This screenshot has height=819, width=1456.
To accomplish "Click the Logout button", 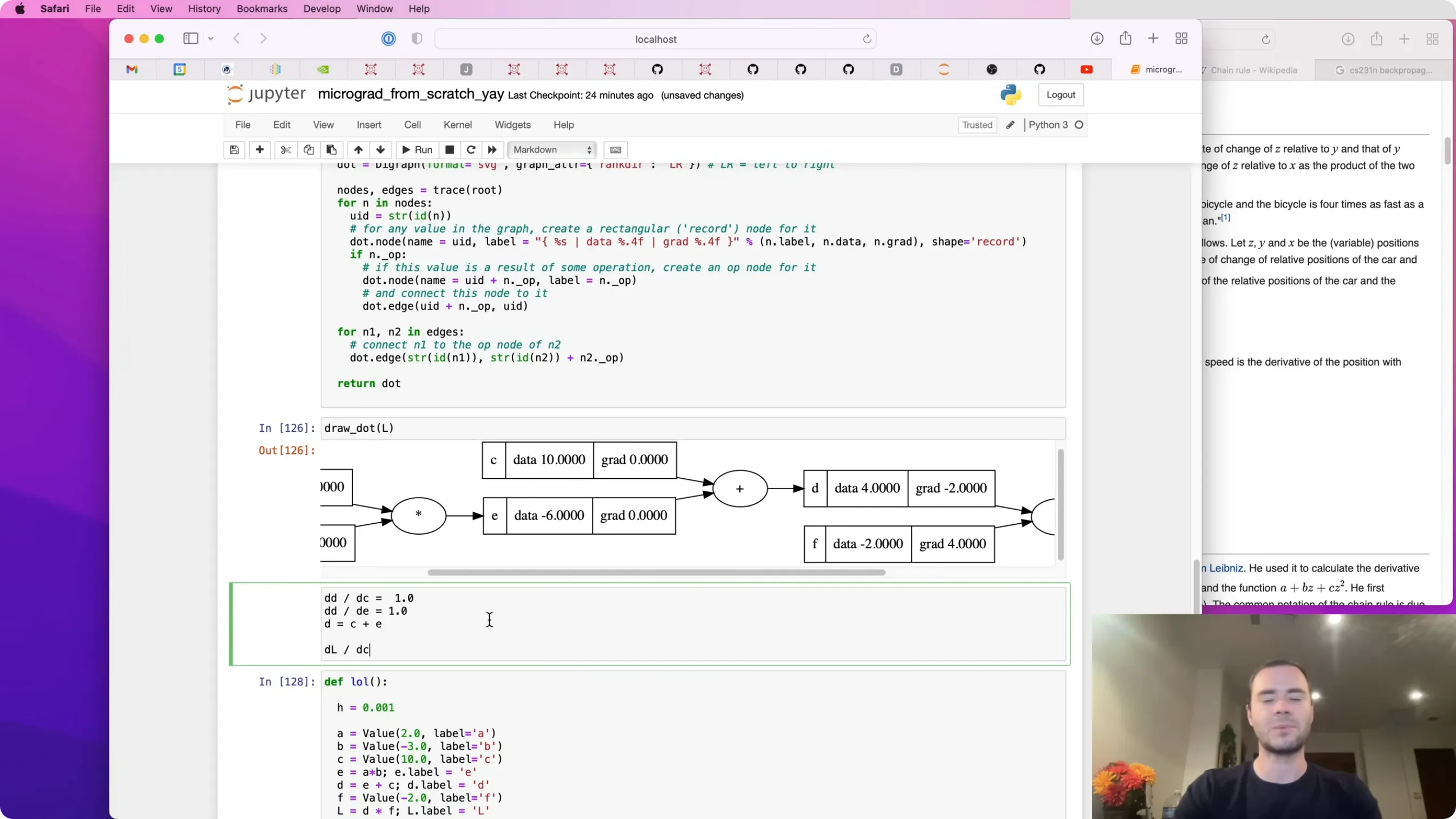I will click(x=1061, y=95).
